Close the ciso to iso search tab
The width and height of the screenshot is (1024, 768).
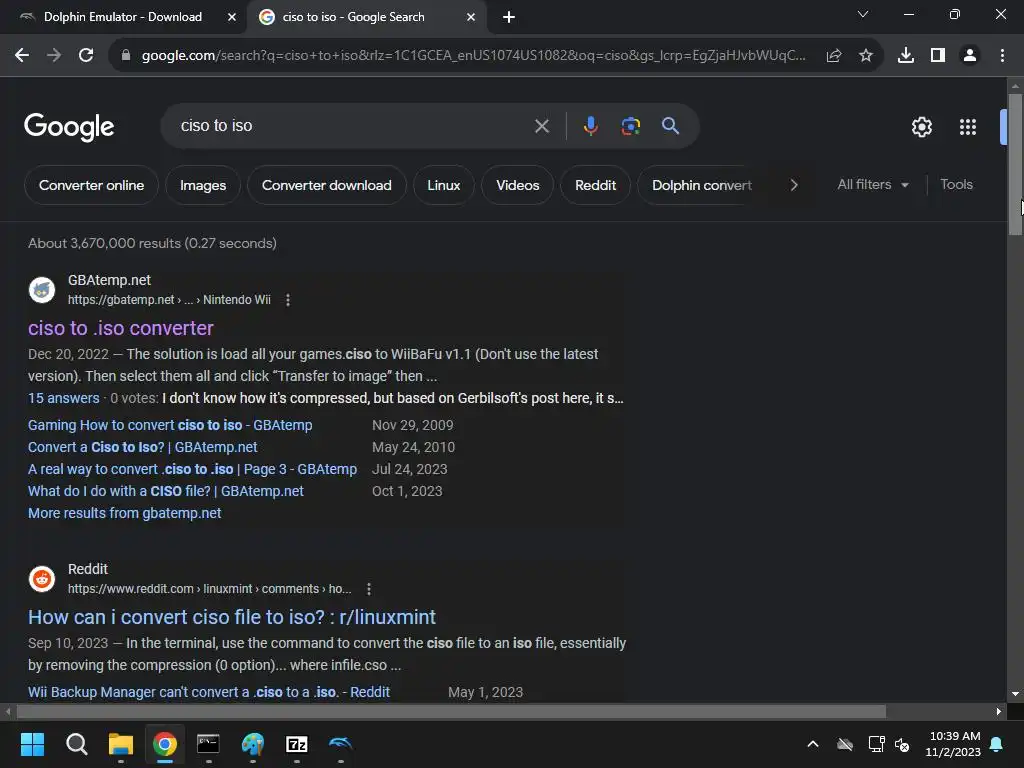[471, 17]
